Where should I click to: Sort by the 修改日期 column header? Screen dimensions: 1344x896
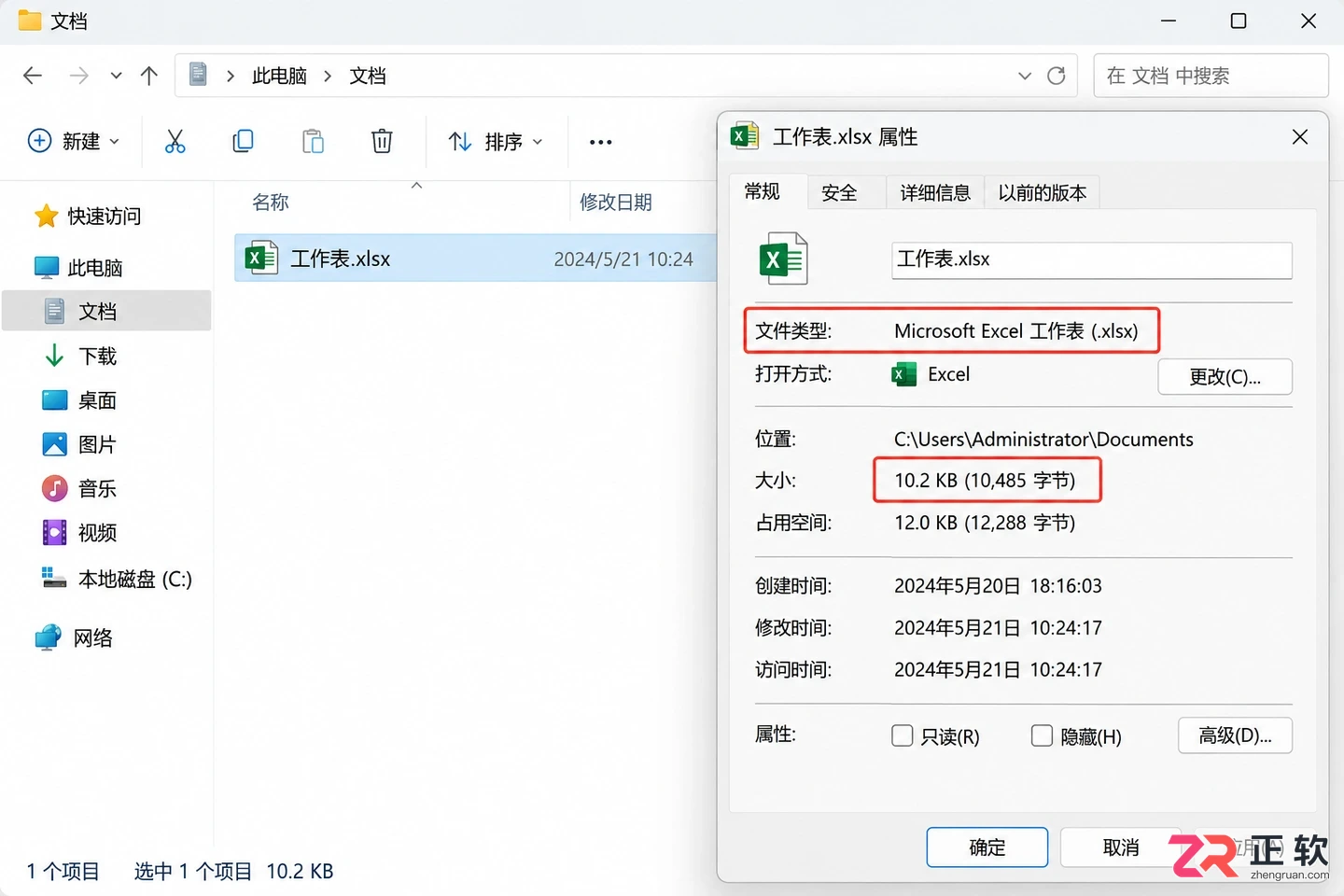[616, 202]
